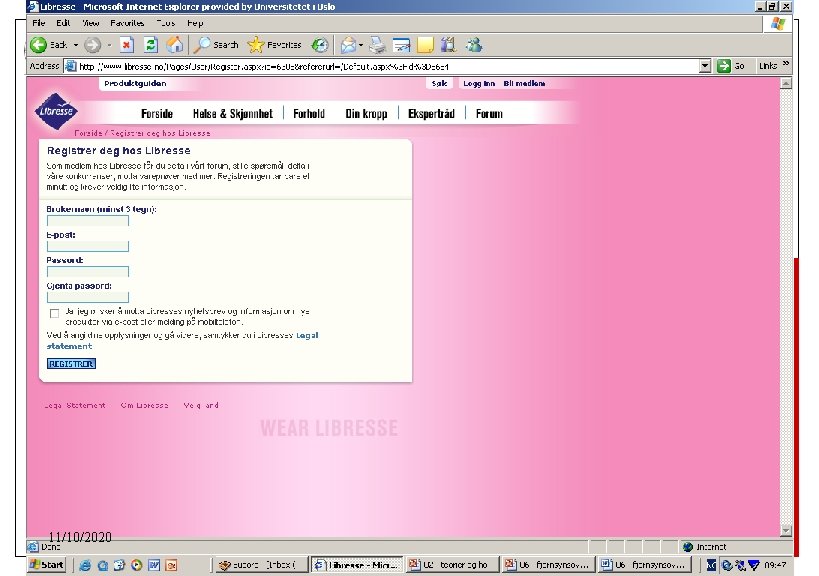Click the Logg inn link
Viewport: 819px width, 576px height.
(479, 84)
